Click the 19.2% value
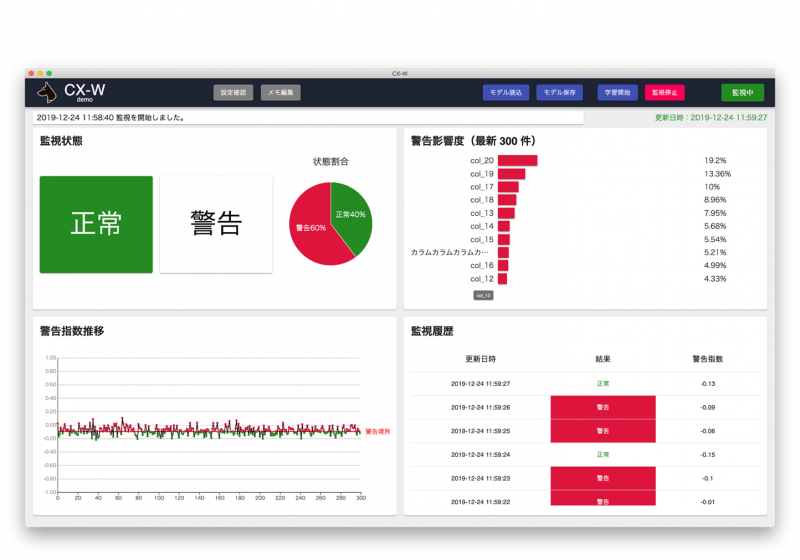The height and width of the screenshot is (560, 800). (x=715, y=161)
